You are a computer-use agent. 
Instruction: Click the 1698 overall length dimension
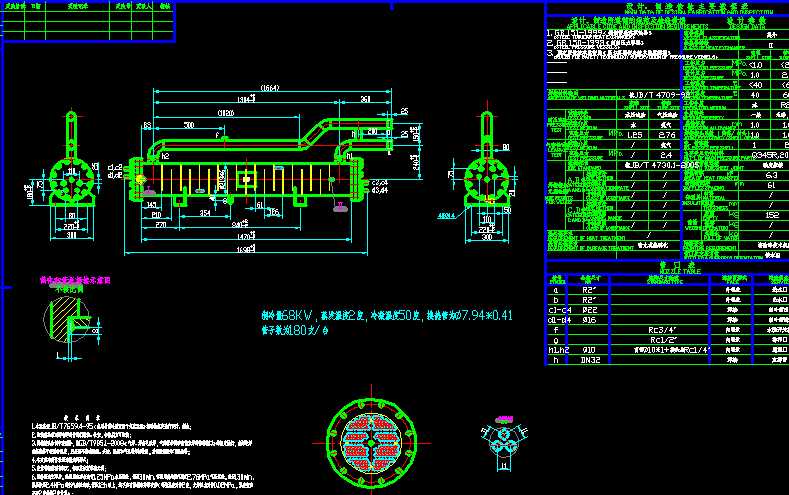coord(245,249)
